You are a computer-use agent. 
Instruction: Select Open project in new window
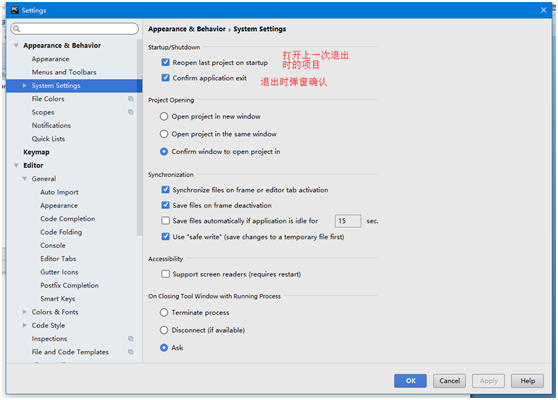[x=164, y=116]
